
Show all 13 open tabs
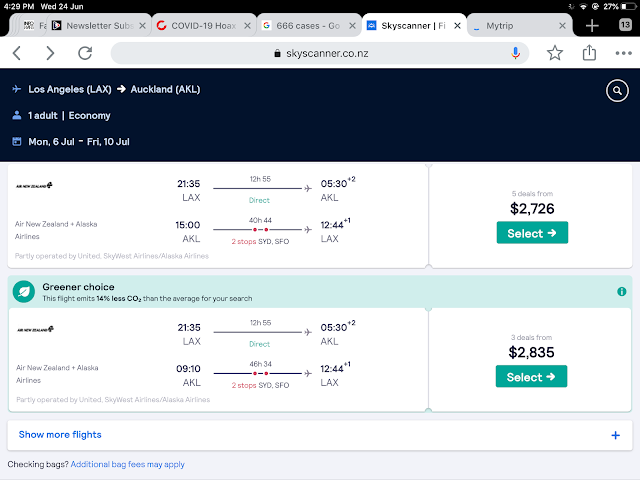click(x=625, y=25)
